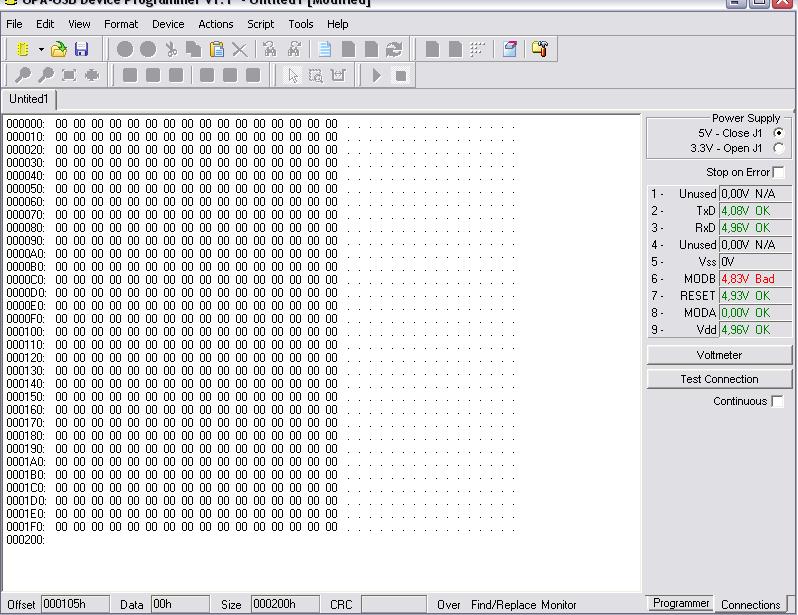The image size is (798, 615).
Task: Click the MODA reading 0,00V OK
Action: (755, 313)
